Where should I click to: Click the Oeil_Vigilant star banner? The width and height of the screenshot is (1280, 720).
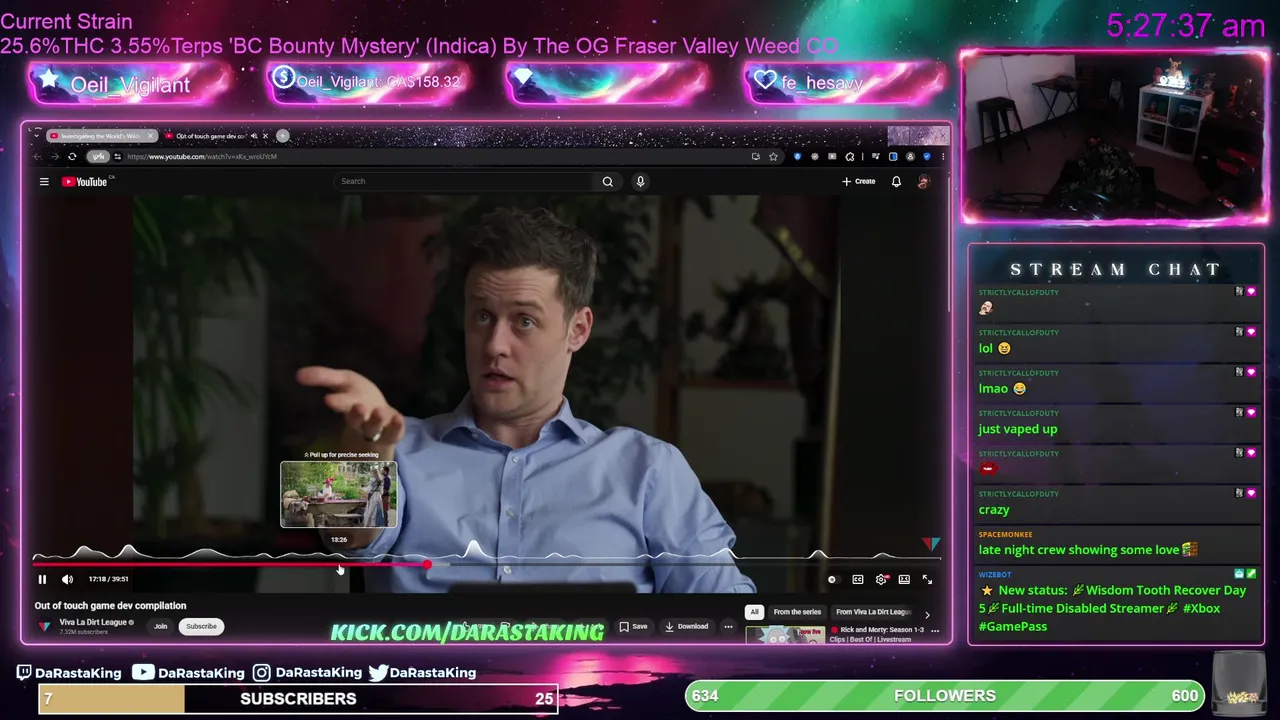129,83
